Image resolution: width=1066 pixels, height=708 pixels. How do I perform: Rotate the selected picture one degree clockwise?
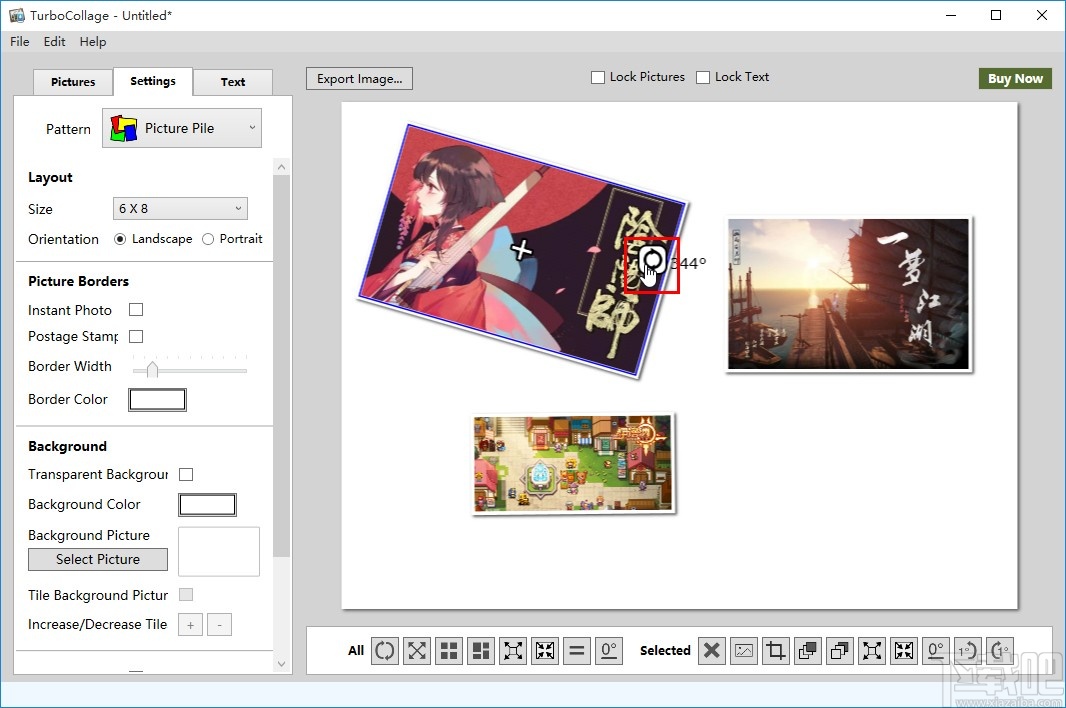click(x=999, y=650)
